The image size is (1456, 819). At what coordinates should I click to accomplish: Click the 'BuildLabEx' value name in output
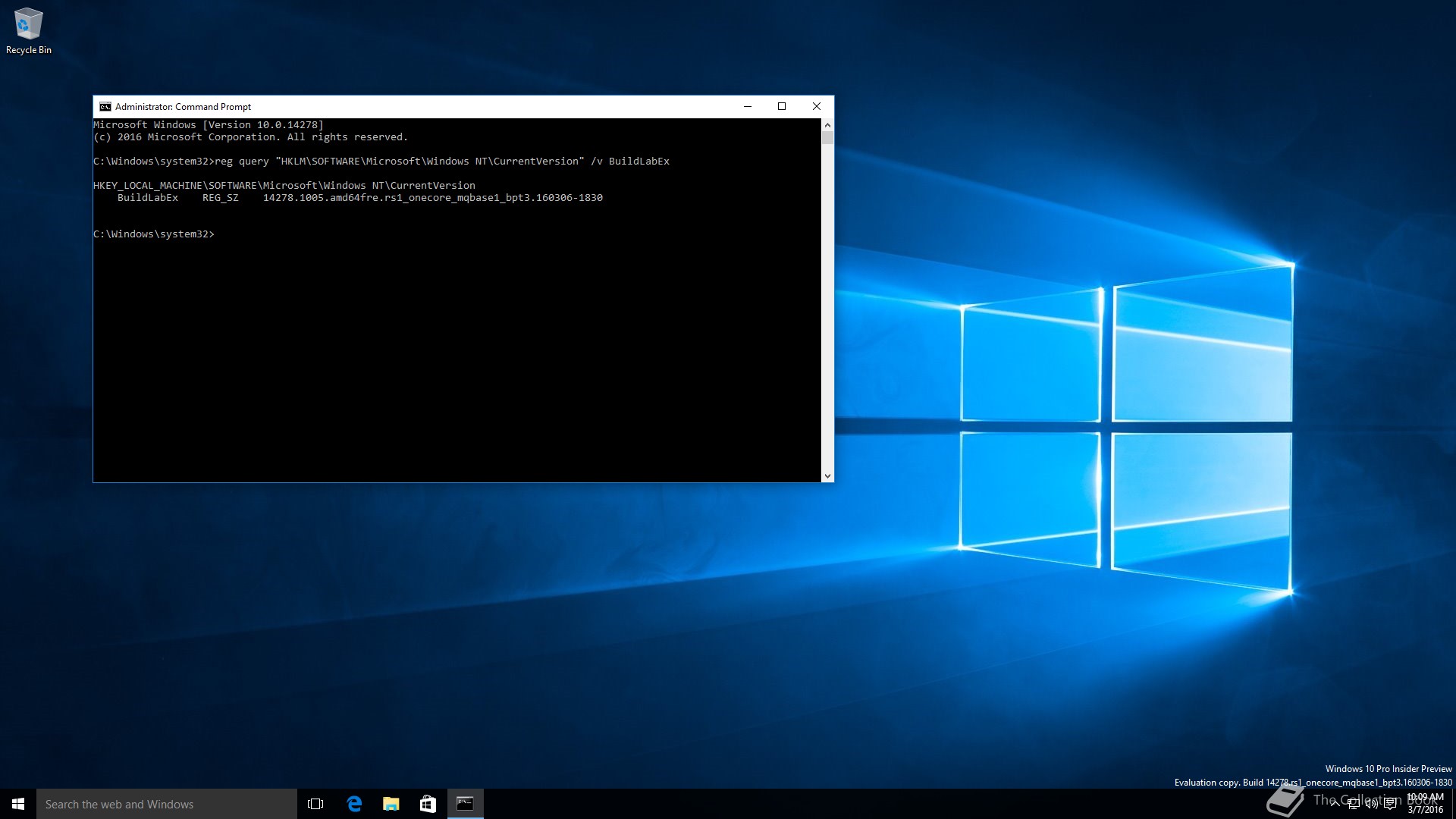pyautogui.click(x=148, y=198)
